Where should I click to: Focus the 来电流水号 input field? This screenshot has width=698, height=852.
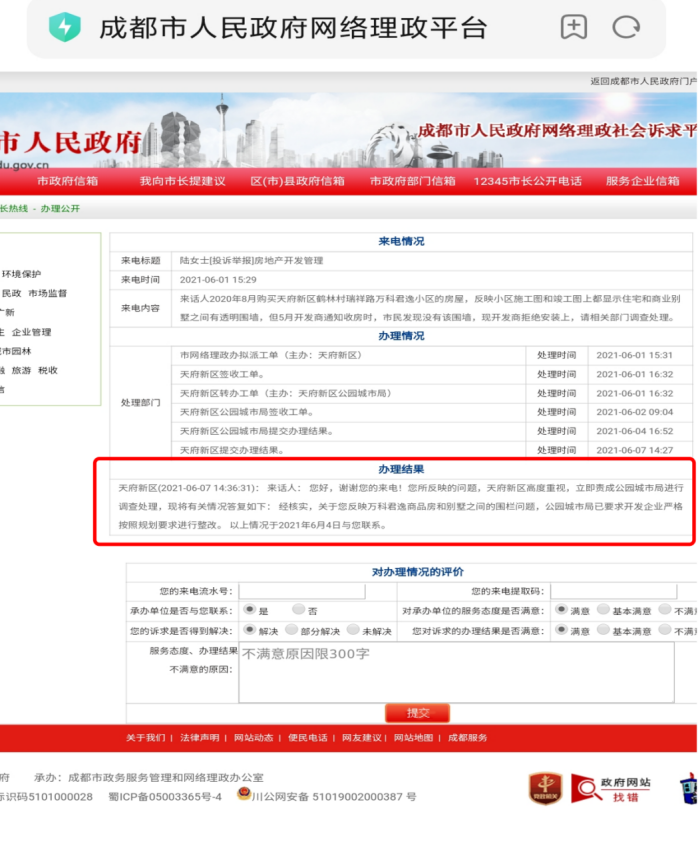[288, 591]
